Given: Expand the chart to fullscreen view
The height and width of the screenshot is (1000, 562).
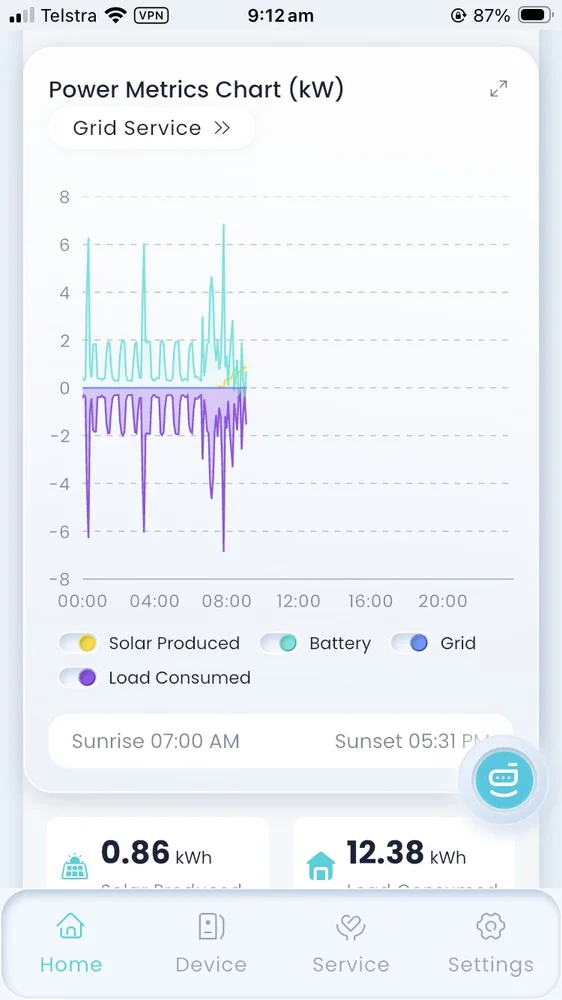Looking at the screenshot, I should click(498, 89).
